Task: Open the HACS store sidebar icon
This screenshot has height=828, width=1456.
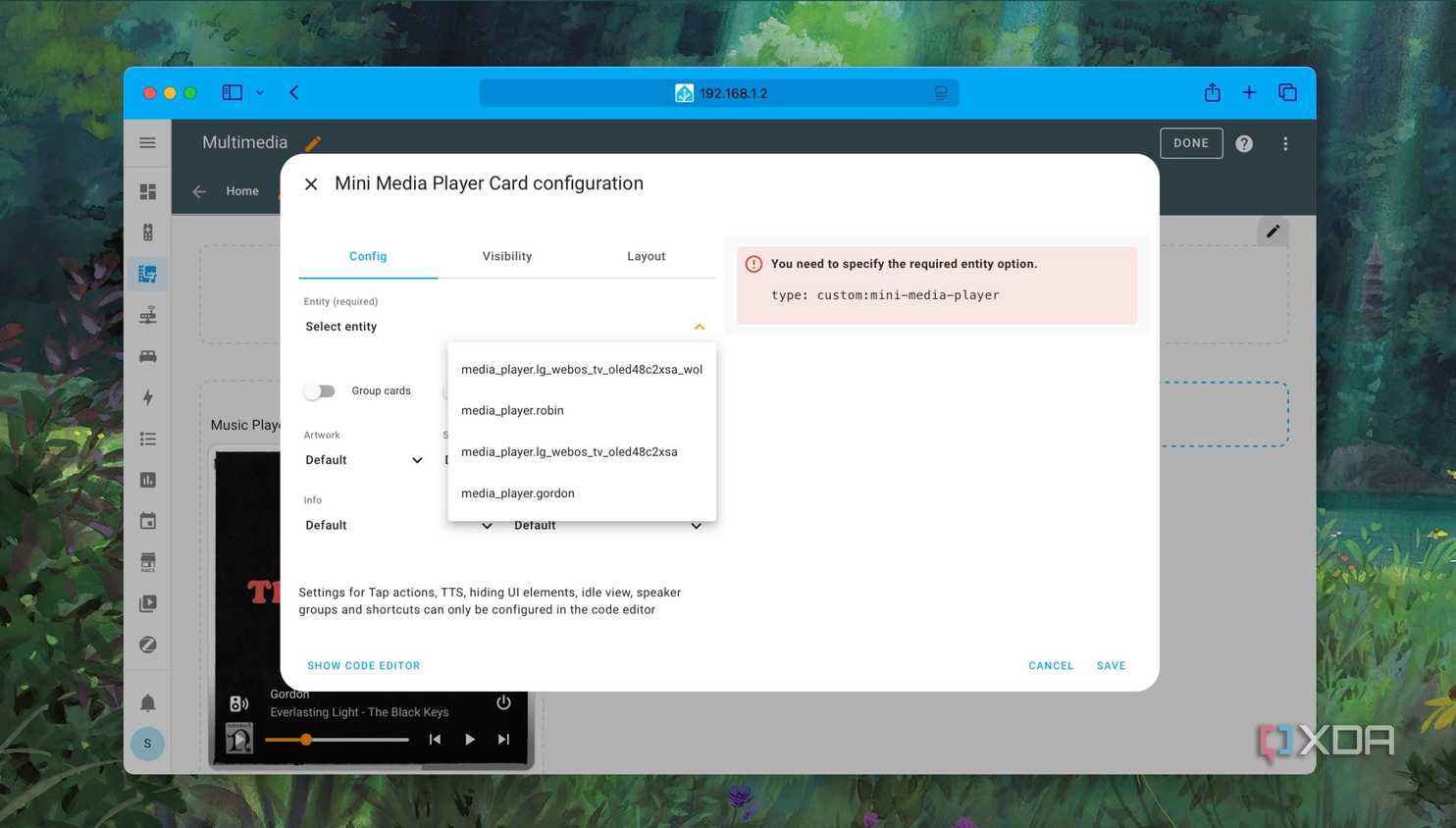Action: (x=148, y=562)
